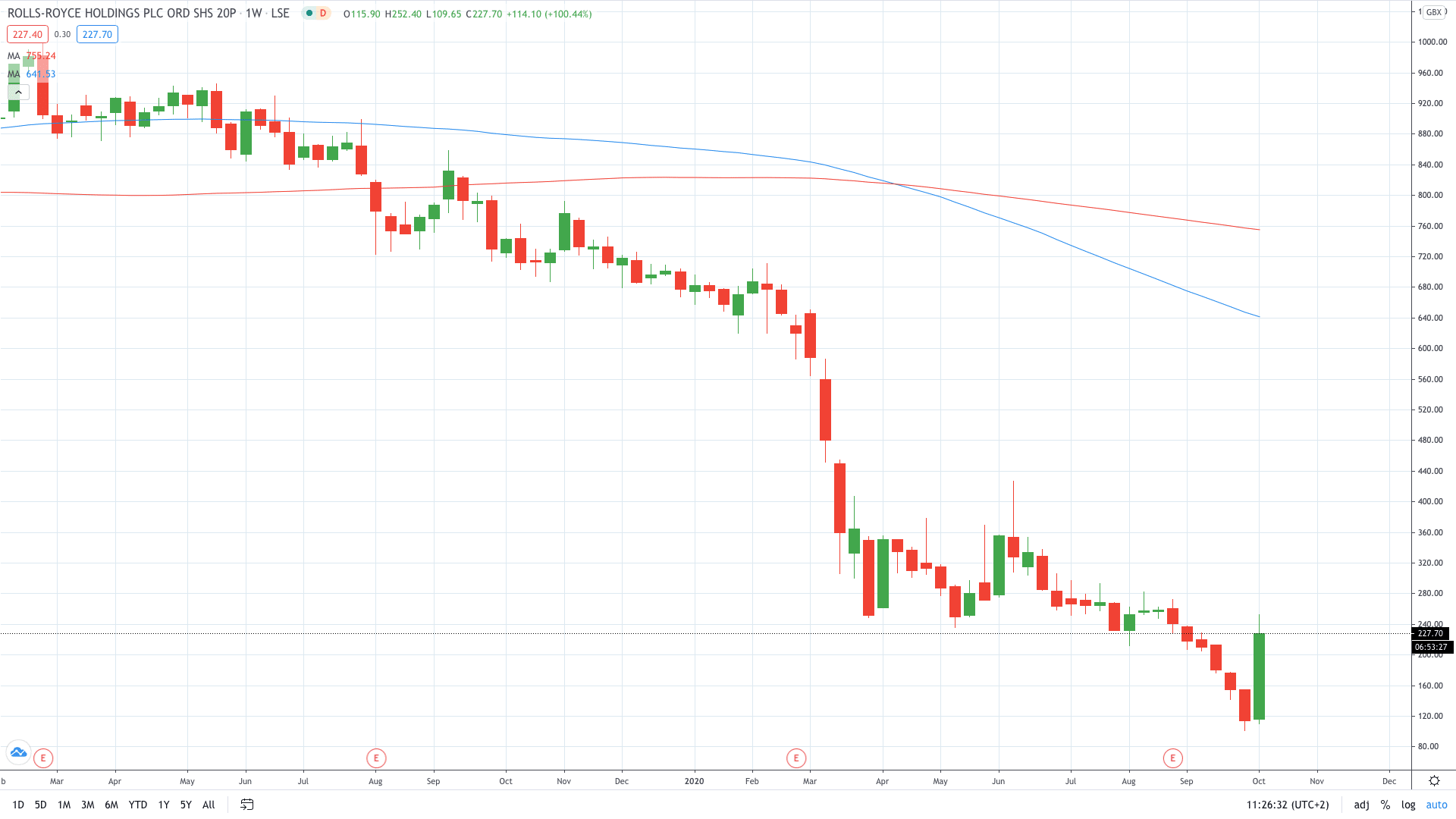Click the 400.00 price axis label
The image size is (1456, 819).
click(x=1430, y=501)
